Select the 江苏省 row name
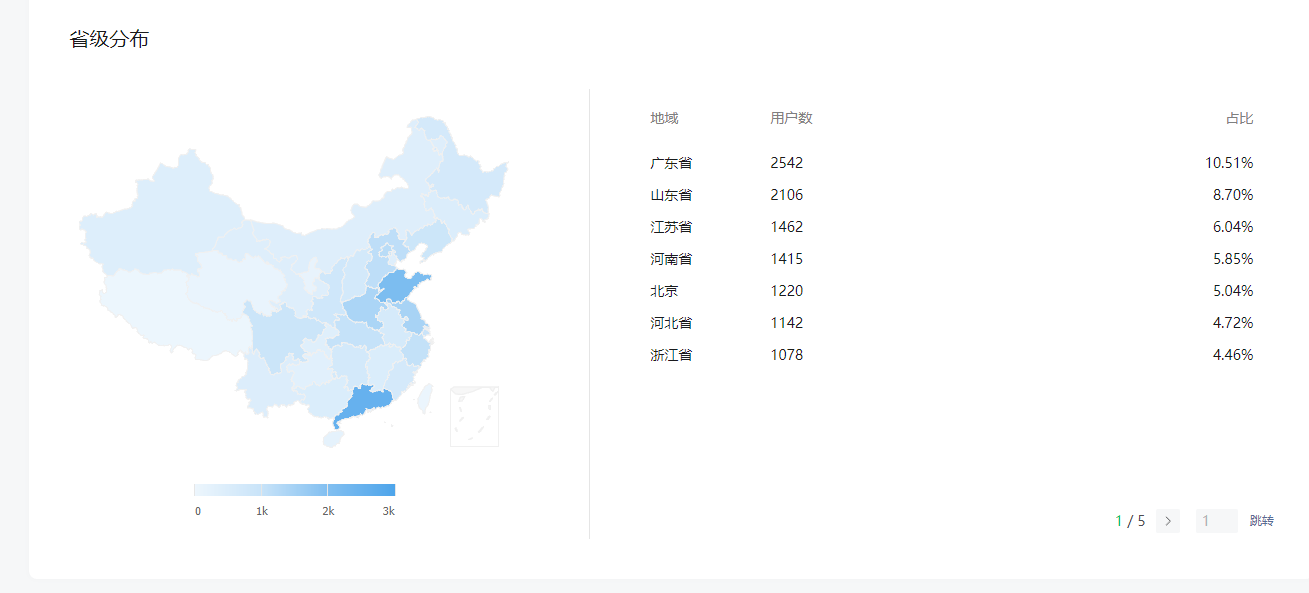The width and height of the screenshot is (1309, 593). (x=671, y=227)
